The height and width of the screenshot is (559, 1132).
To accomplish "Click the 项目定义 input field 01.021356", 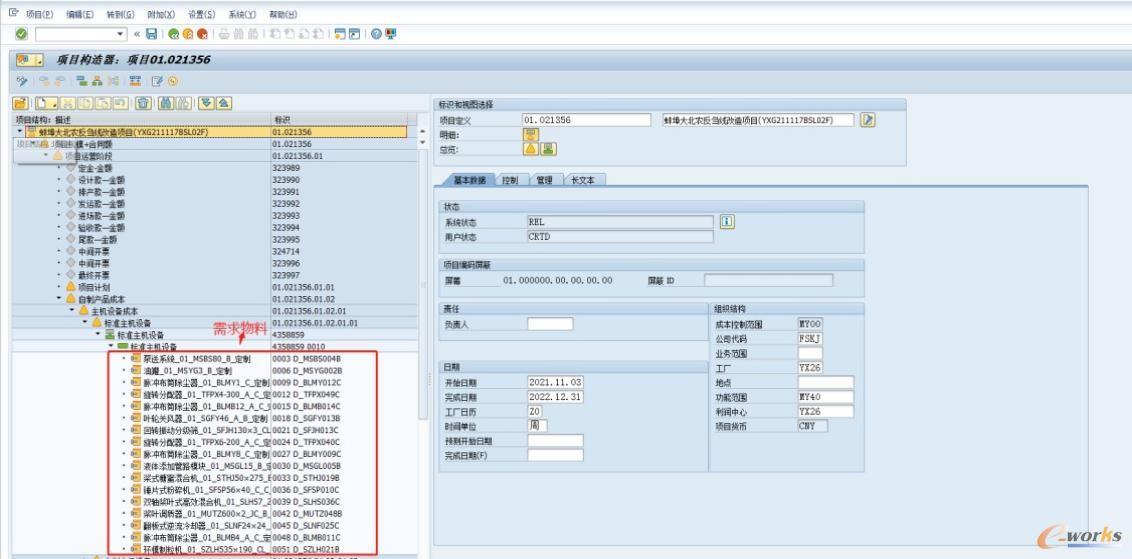I will click(586, 120).
